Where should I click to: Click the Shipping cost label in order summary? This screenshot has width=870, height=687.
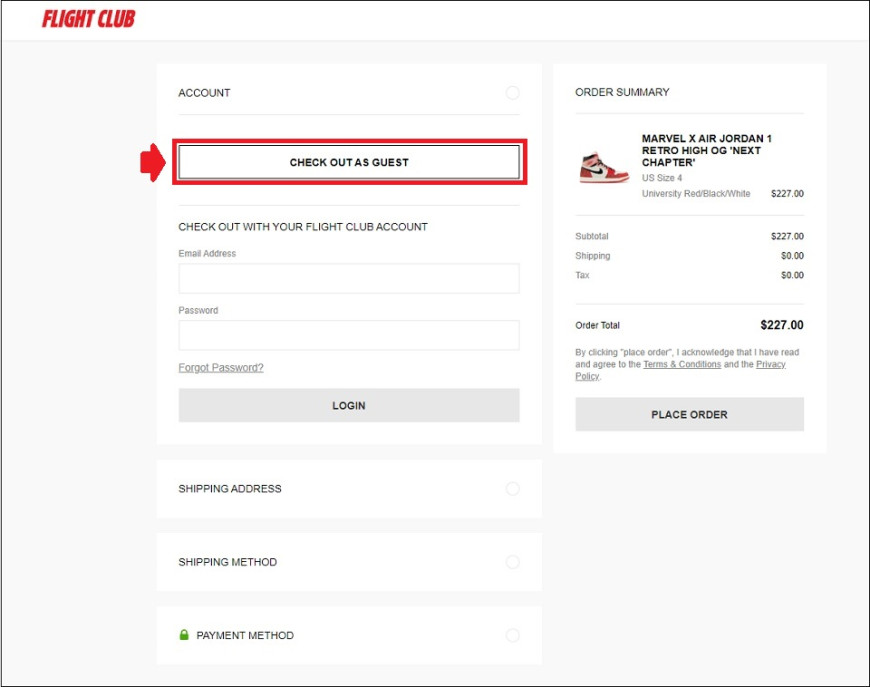[x=593, y=255]
